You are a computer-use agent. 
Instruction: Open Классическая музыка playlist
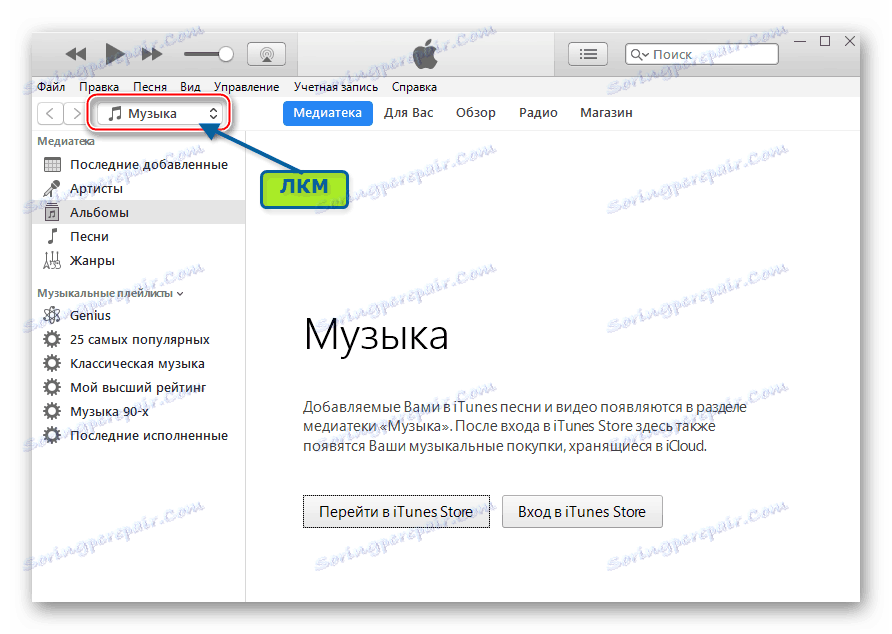[x=139, y=364]
